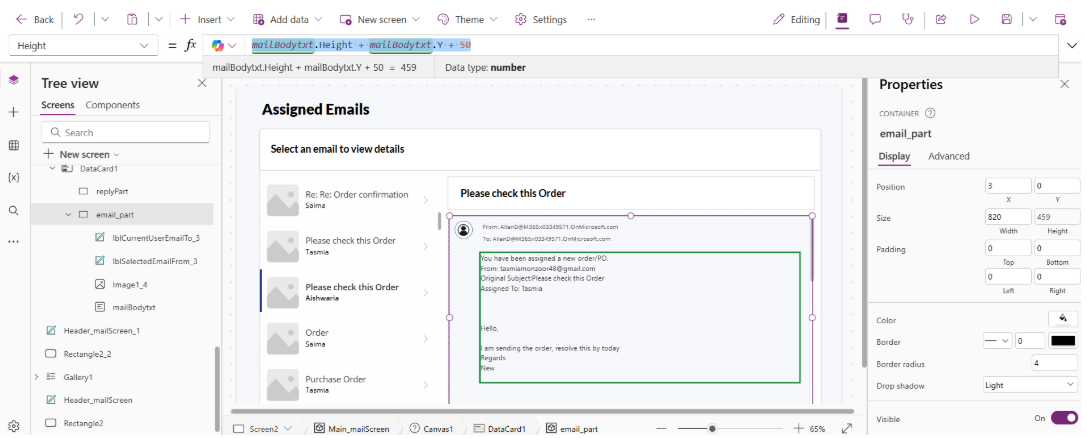The image size is (1087, 438).
Task: Open the Variables {x} icon in sidebar
Action: coord(14,177)
